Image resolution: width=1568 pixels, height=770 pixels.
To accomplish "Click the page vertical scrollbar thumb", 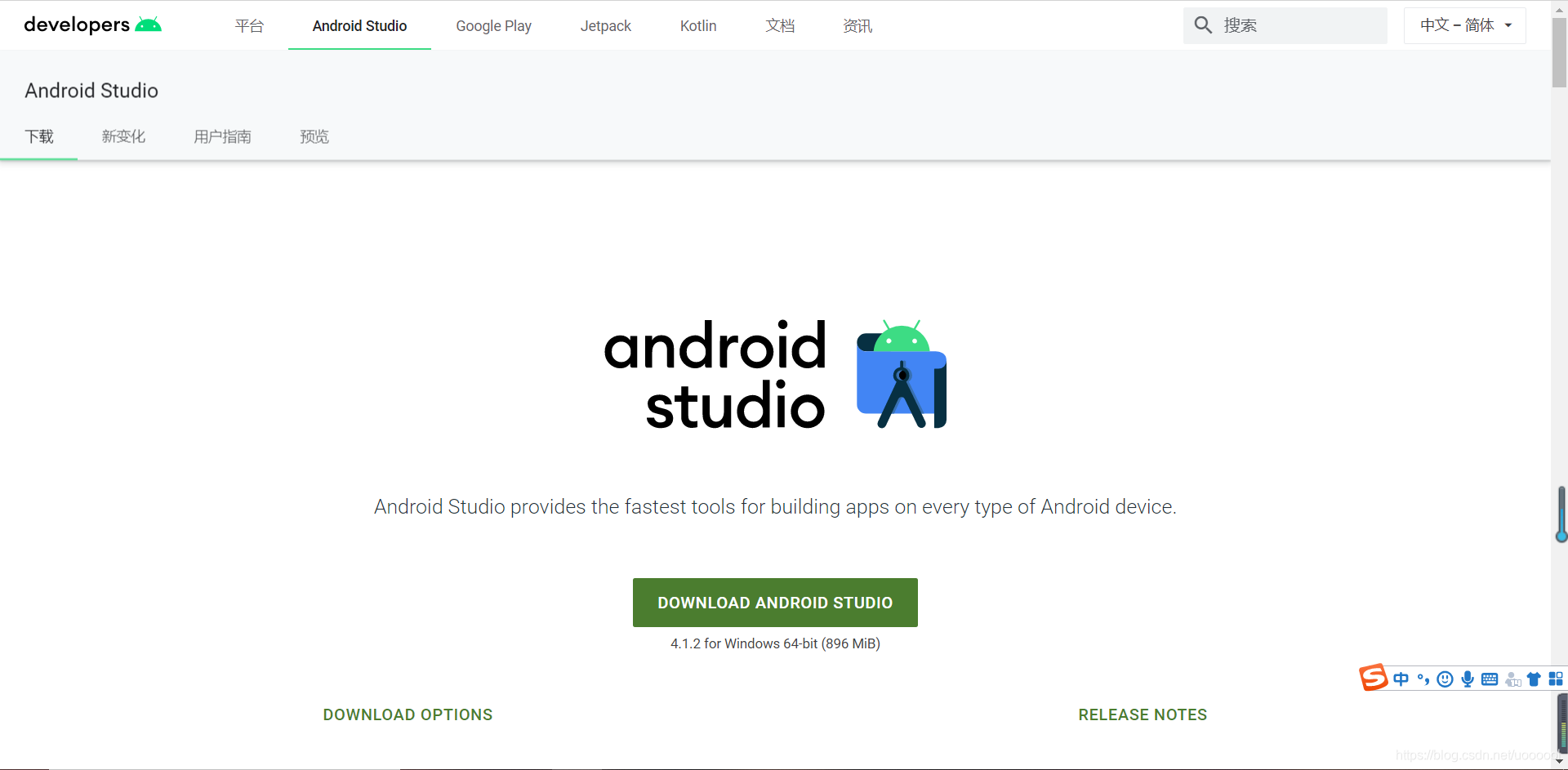I will pos(1559,51).
